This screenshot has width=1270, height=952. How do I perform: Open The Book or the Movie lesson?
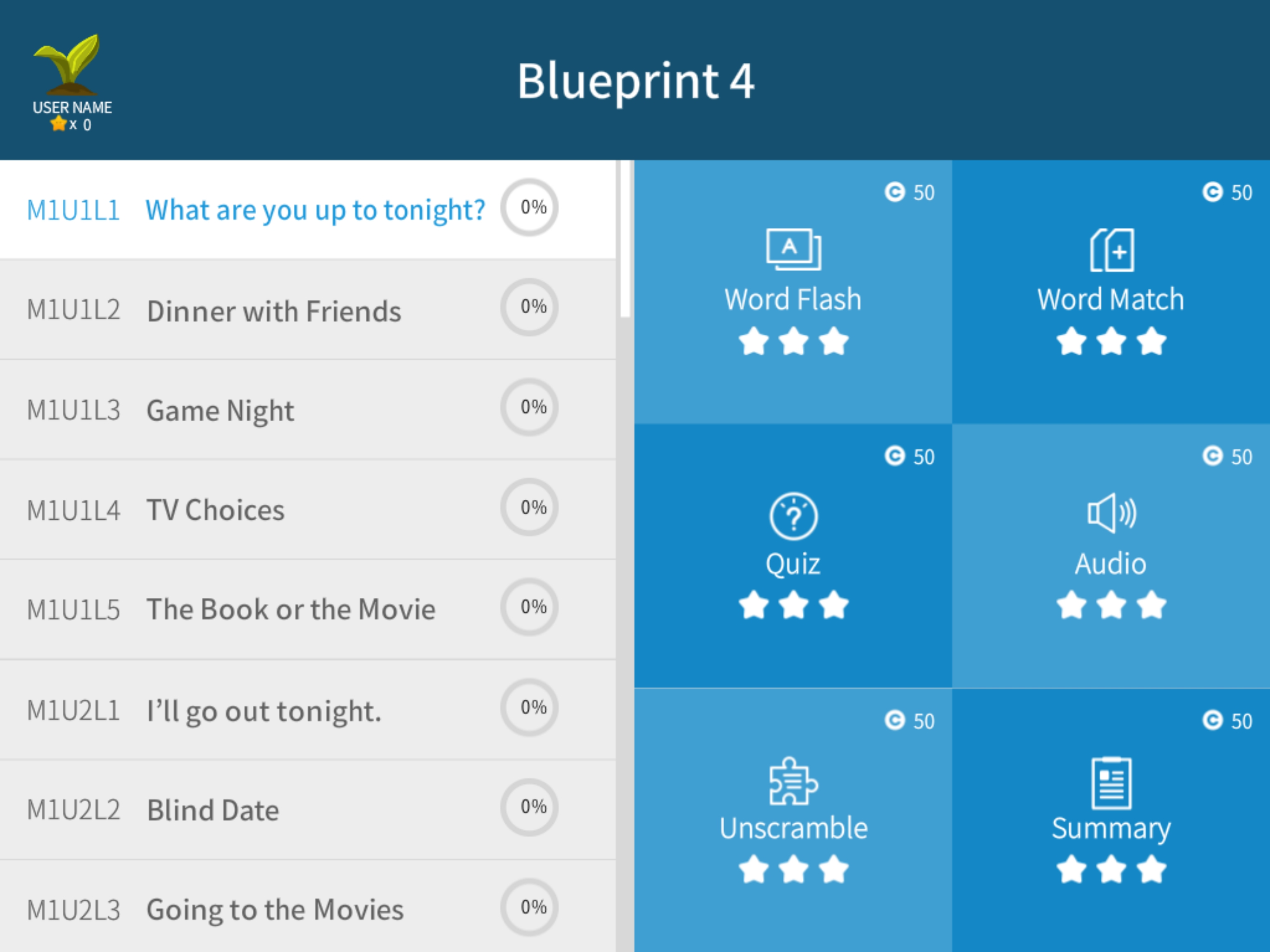click(x=291, y=609)
